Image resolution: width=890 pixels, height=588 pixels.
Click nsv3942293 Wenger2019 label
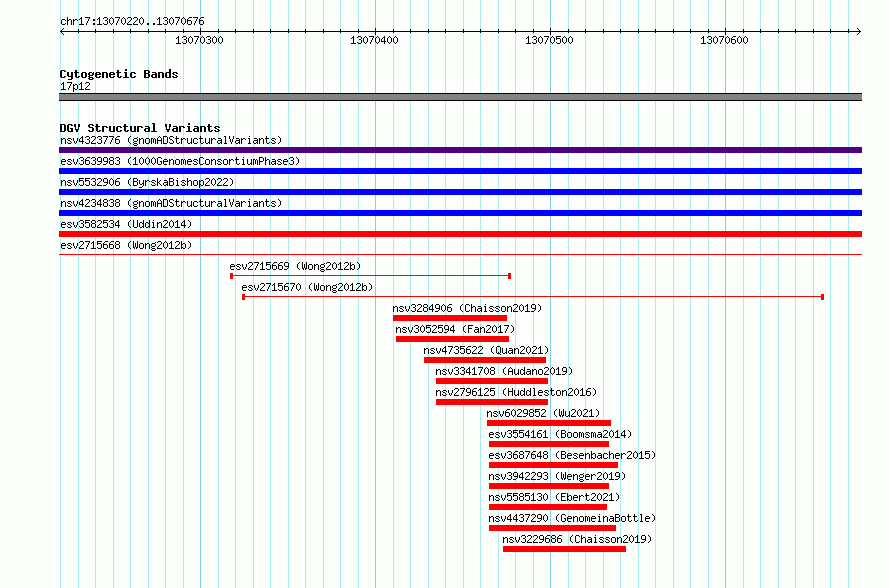tap(557, 476)
